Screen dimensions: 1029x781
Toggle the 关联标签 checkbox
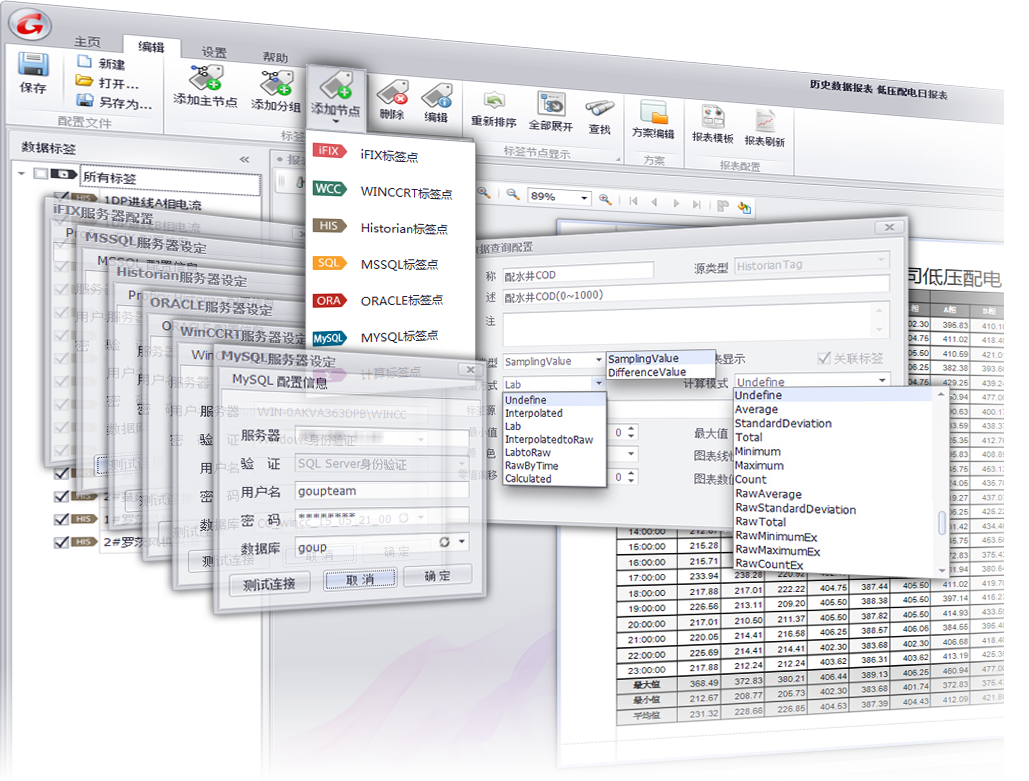(850, 358)
